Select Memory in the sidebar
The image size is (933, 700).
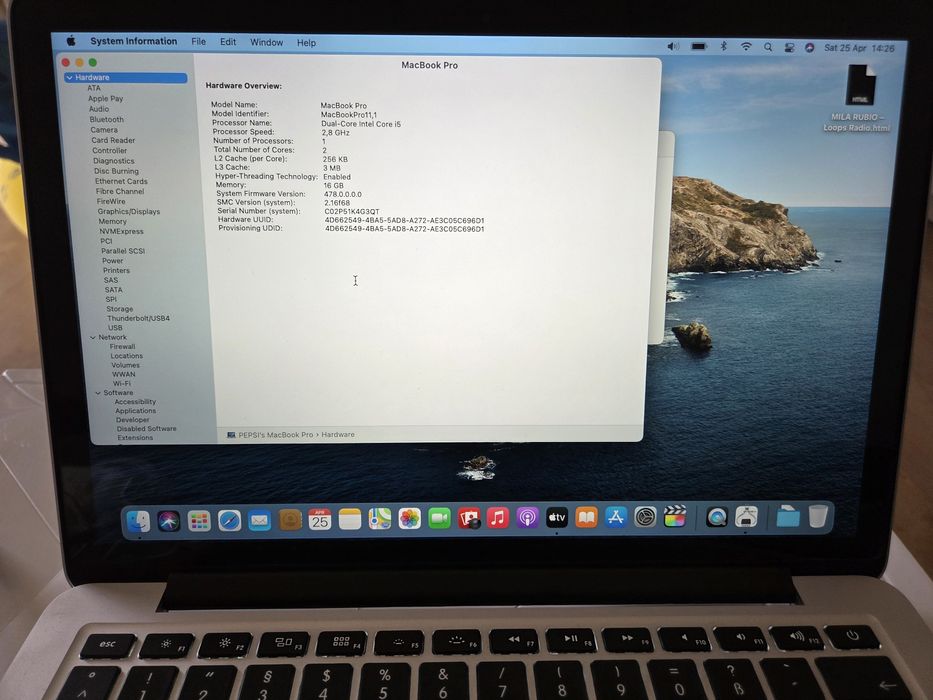[x=112, y=221]
